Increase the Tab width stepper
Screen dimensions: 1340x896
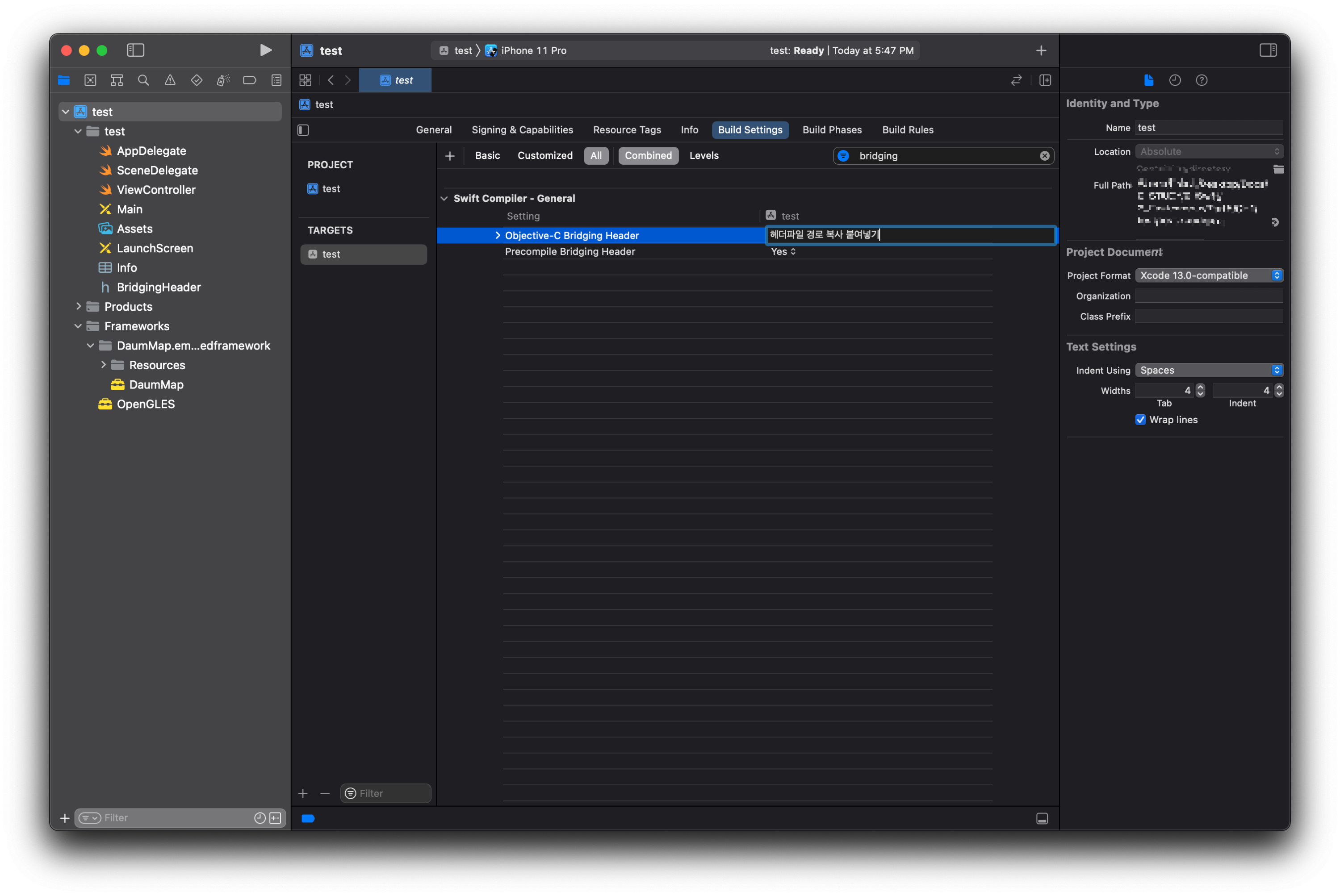pos(1201,388)
